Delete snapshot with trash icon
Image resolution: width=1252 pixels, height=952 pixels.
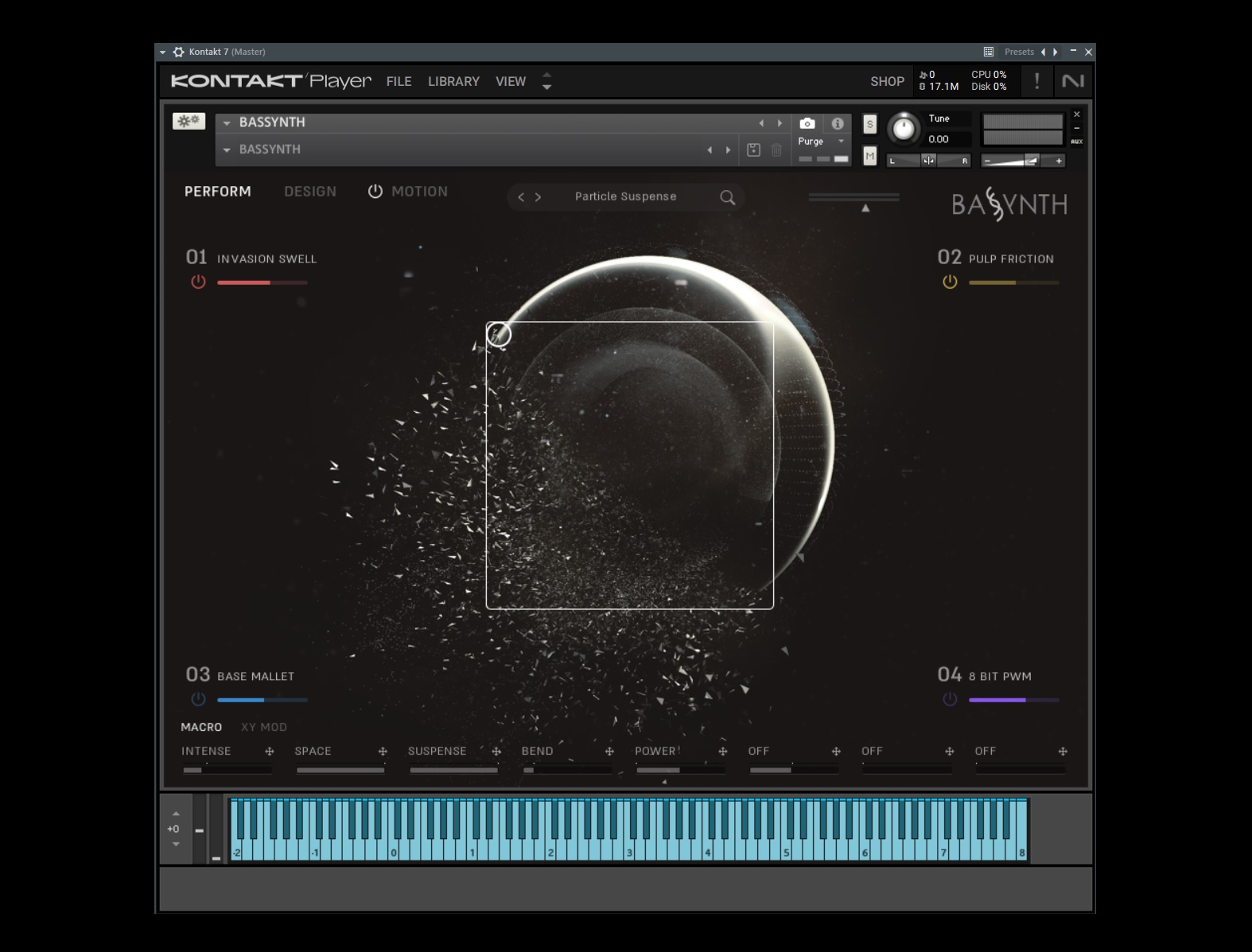(776, 150)
